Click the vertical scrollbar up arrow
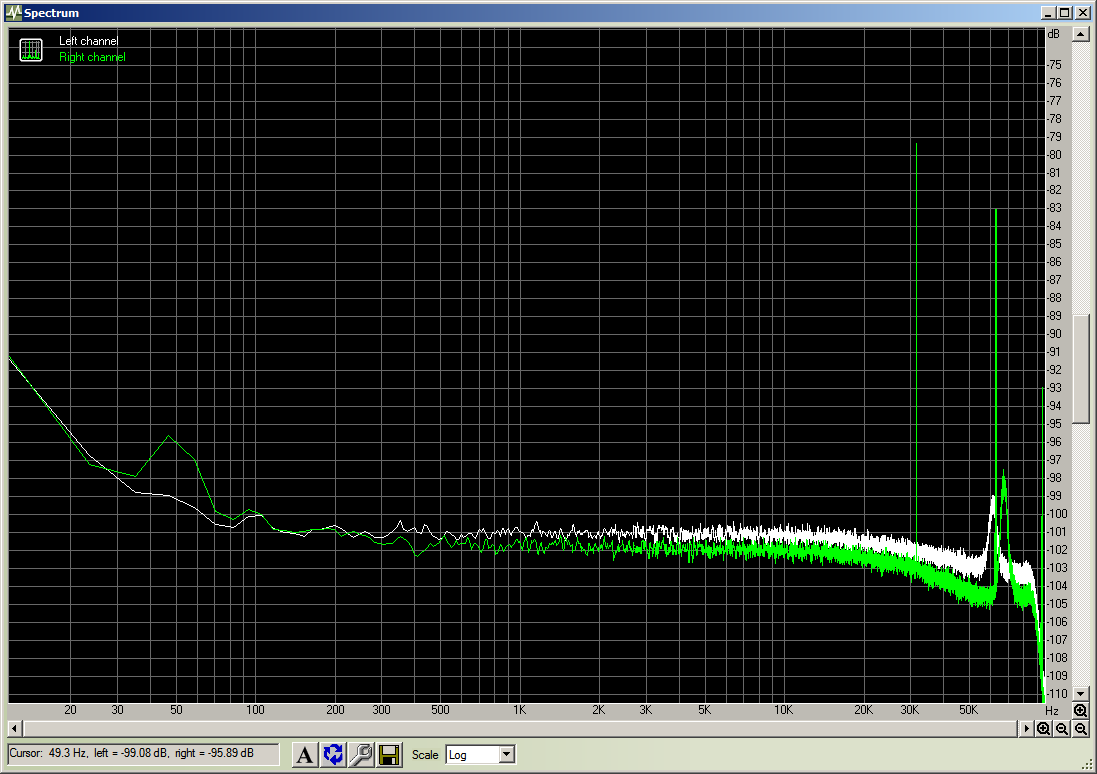This screenshot has width=1097, height=774. coord(1080,34)
